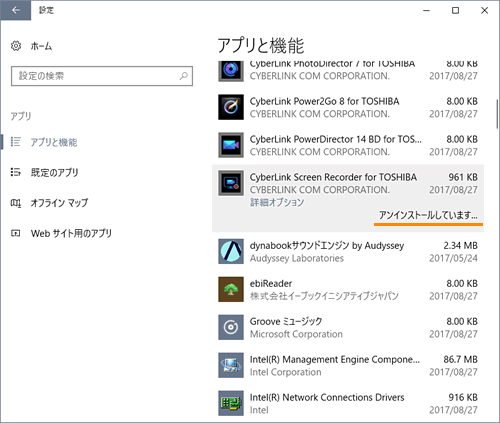
Task: Click the アンインストールしています progress bar
Action: pyautogui.click(x=428, y=225)
